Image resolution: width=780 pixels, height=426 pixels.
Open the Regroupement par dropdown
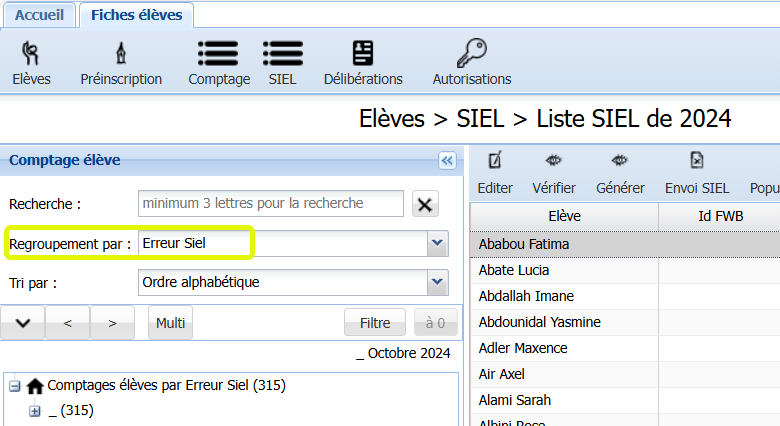click(x=436, y=243)
